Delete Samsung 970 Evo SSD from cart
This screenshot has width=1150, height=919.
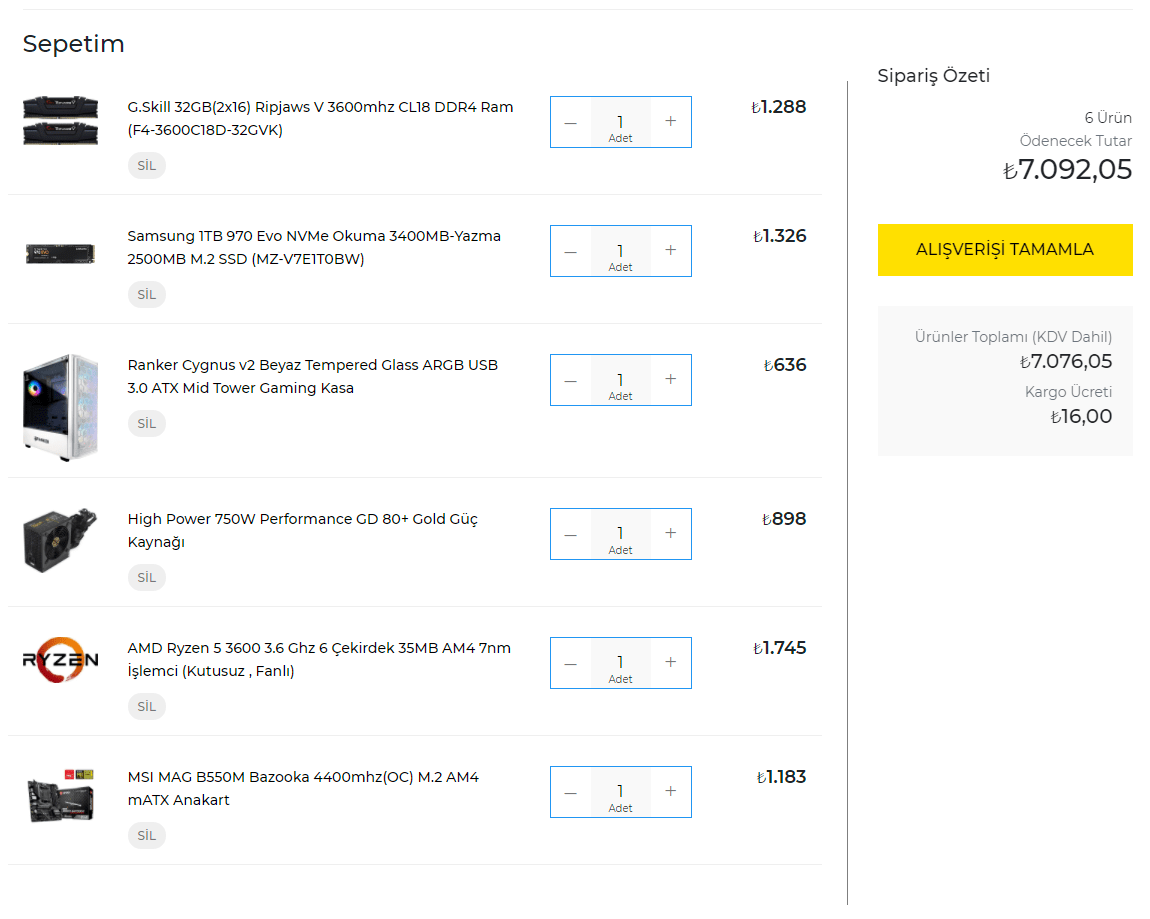[147, 295]
